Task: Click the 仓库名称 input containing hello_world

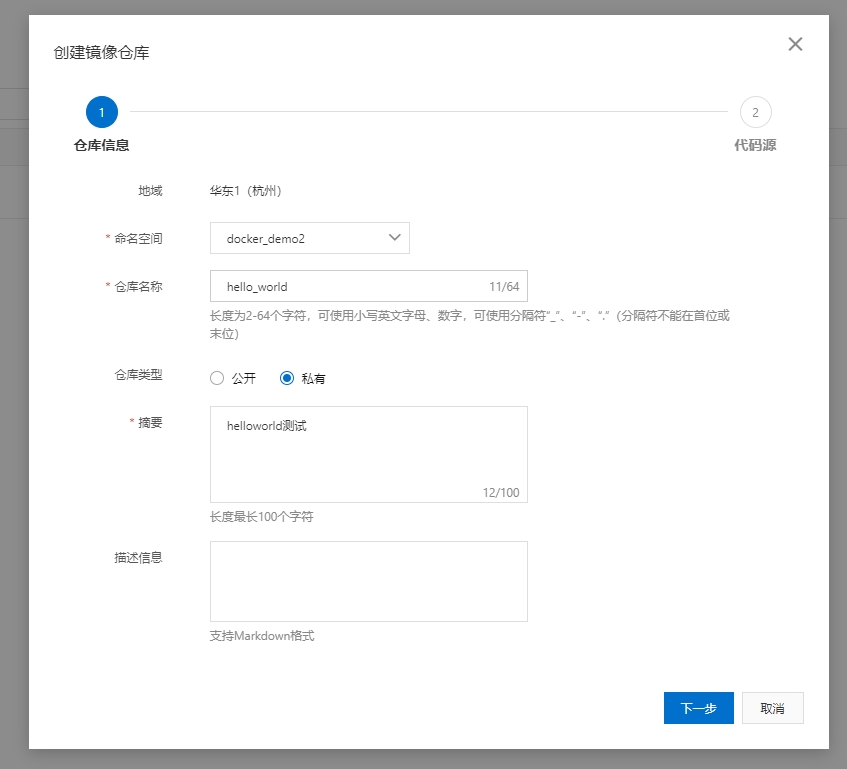Action: 320,285
